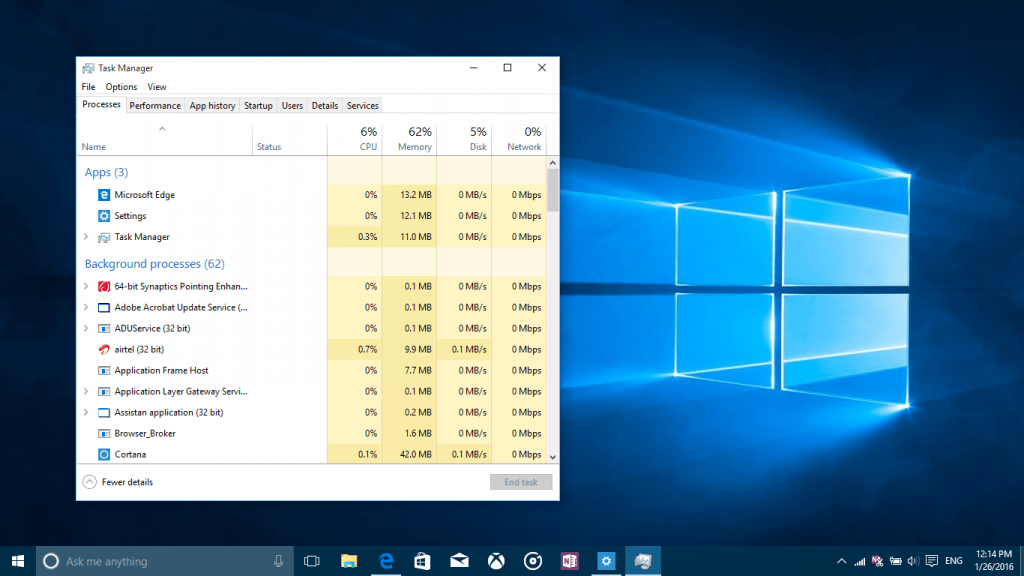The height and width of the screenshot is (576, 1024).
Task: Click the scrollbar up arrow
Action: tap(552, 163)
